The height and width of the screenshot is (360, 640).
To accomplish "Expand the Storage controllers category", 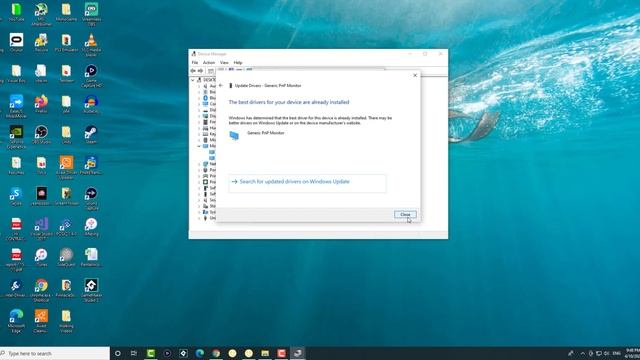I will point(199,206).
